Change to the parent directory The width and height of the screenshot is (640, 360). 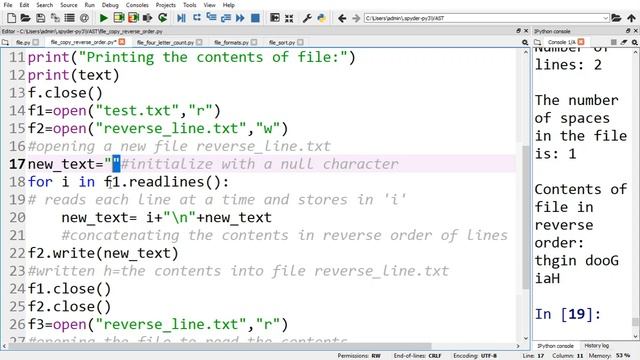[x=631, y=18]
